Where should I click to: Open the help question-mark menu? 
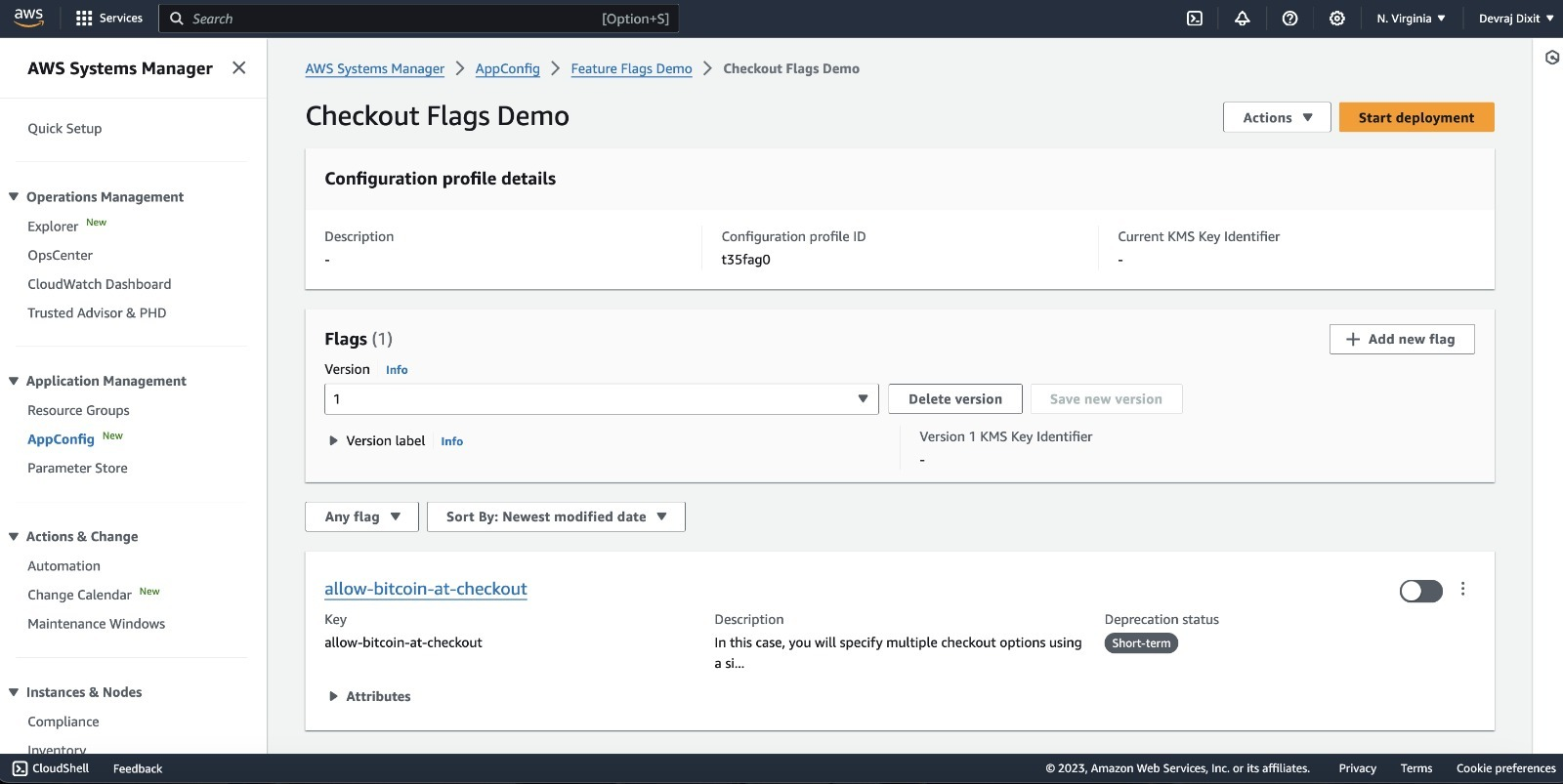1289,19
